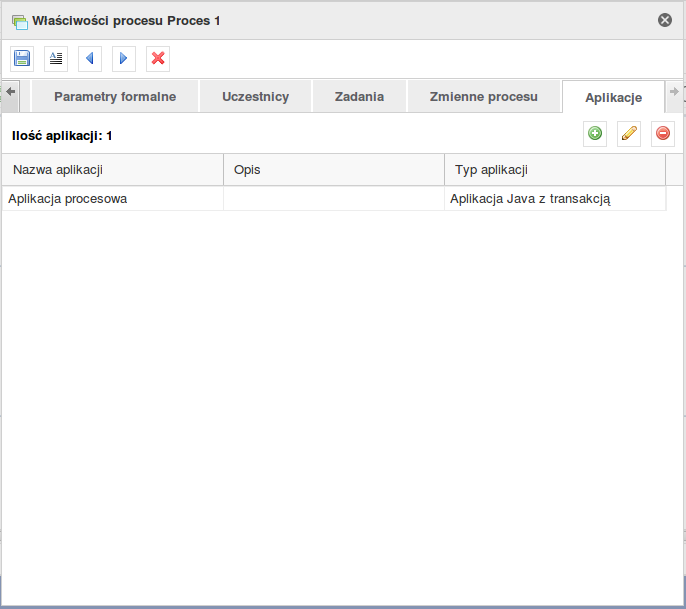This screenshot has height=609, width=686.
Task: Switch to the Zadania tab
Action: 359,97
